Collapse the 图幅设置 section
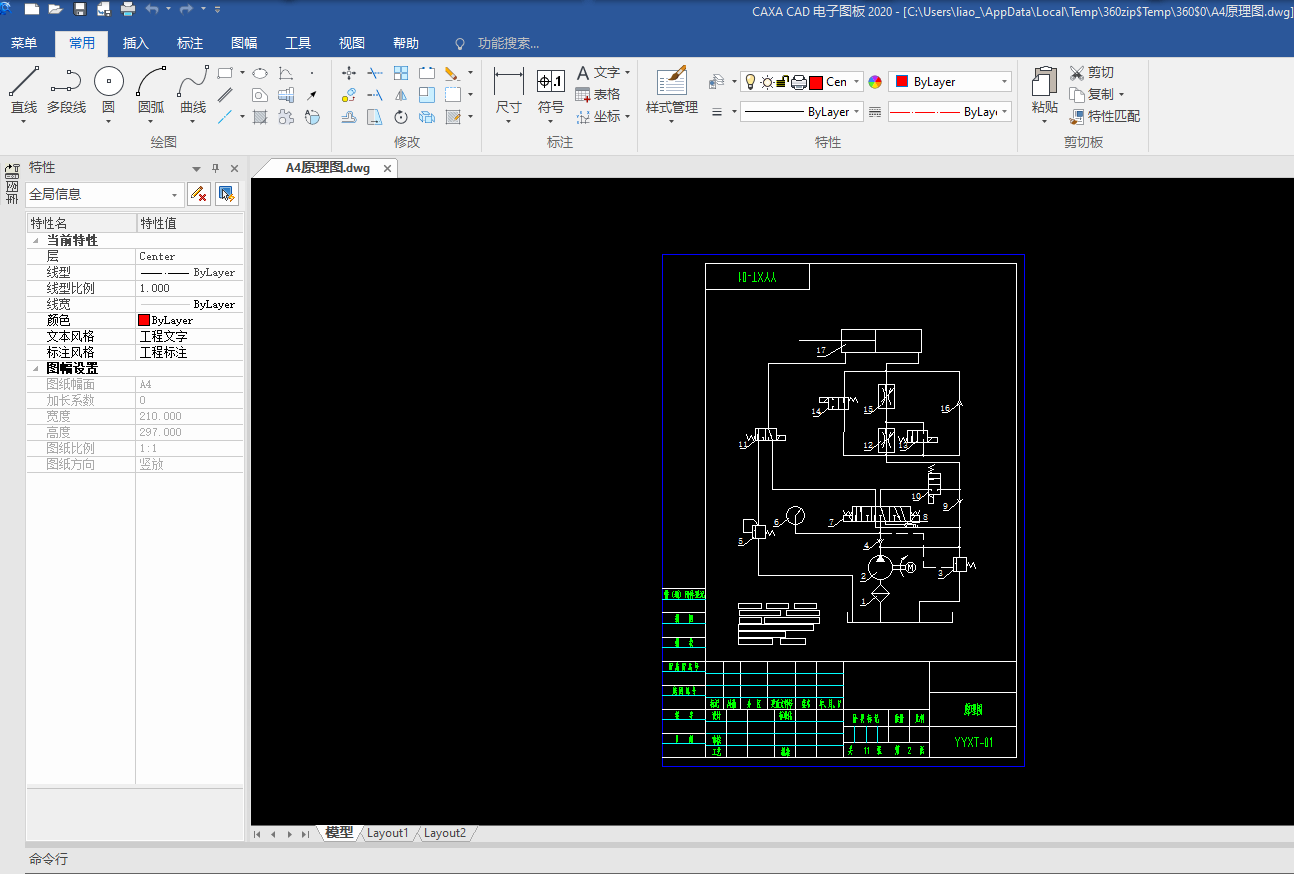 point(36,369)
